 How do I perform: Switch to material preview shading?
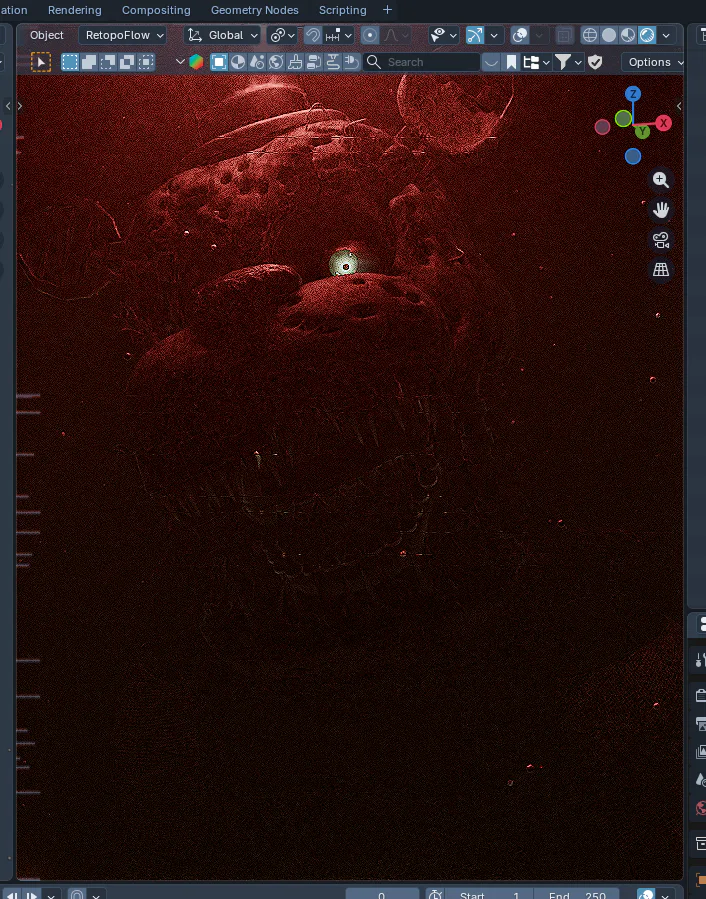coord(627,35)
